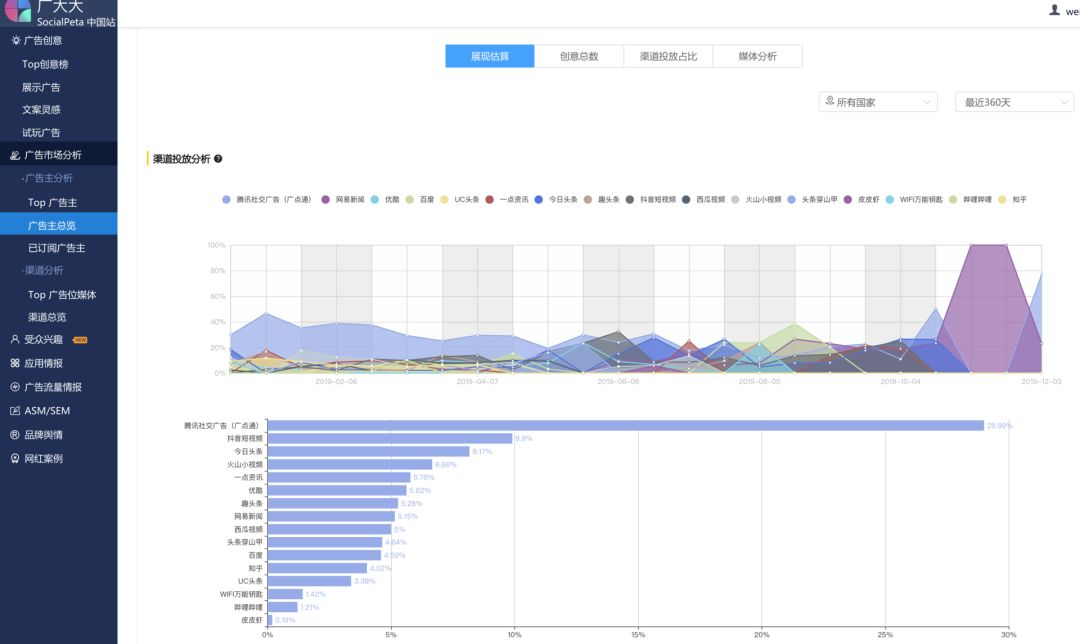The image size is (1080, 644).
Task: Toggle the 皮皮虾 series in the legend
Action: (862, 200)
